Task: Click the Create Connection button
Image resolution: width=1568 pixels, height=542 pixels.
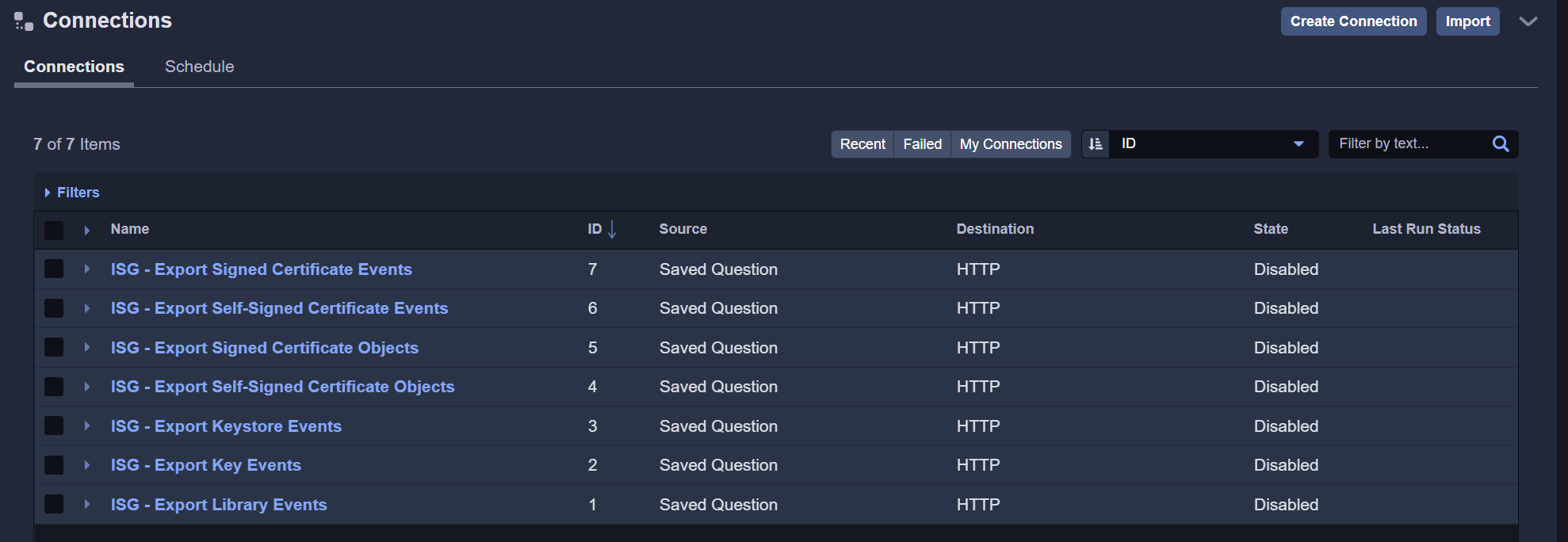Action: coord(1353,21)
